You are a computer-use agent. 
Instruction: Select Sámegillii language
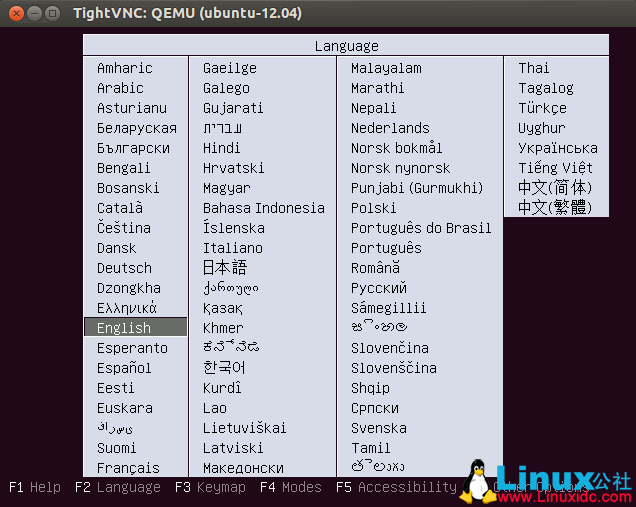click(389, 307)
